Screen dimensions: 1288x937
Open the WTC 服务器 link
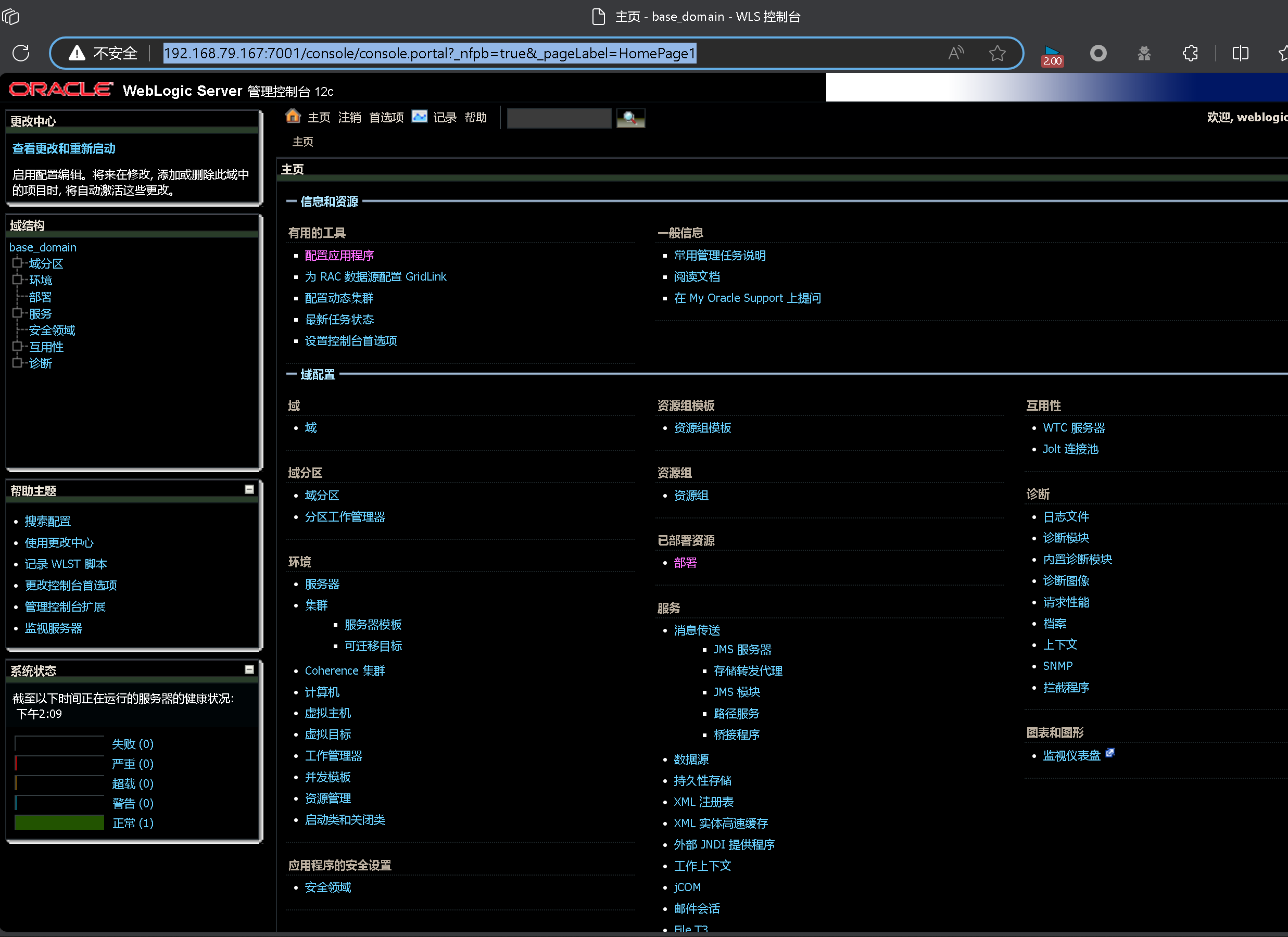coord(1074,428)
